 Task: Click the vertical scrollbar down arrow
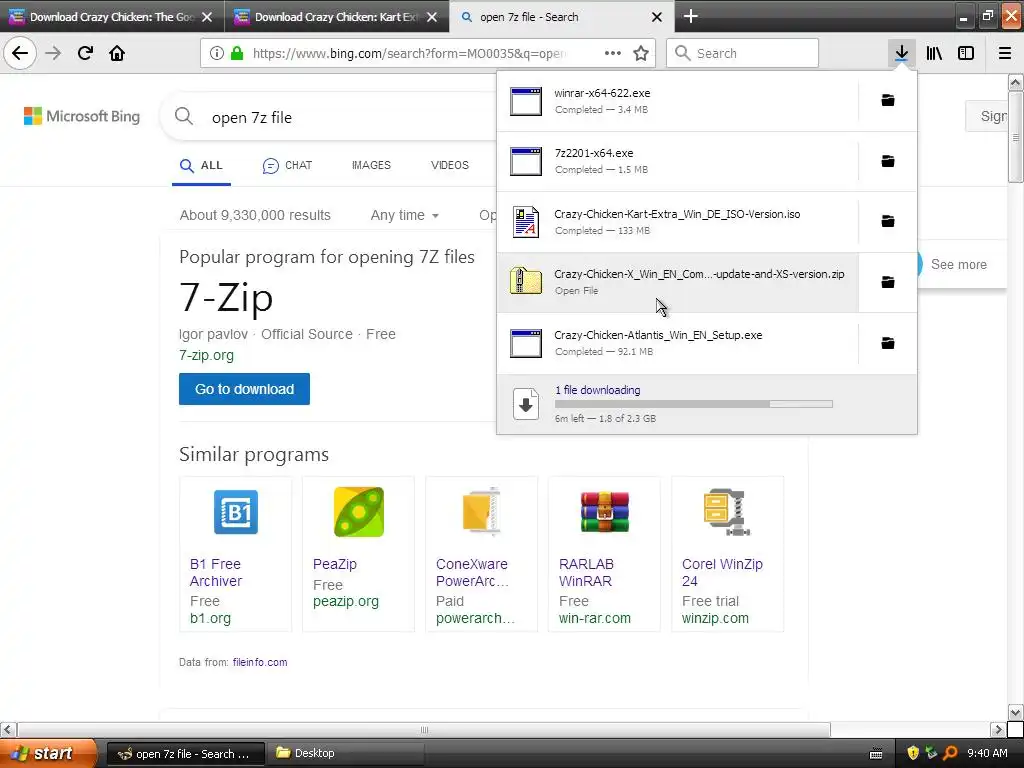(1015, 712)
